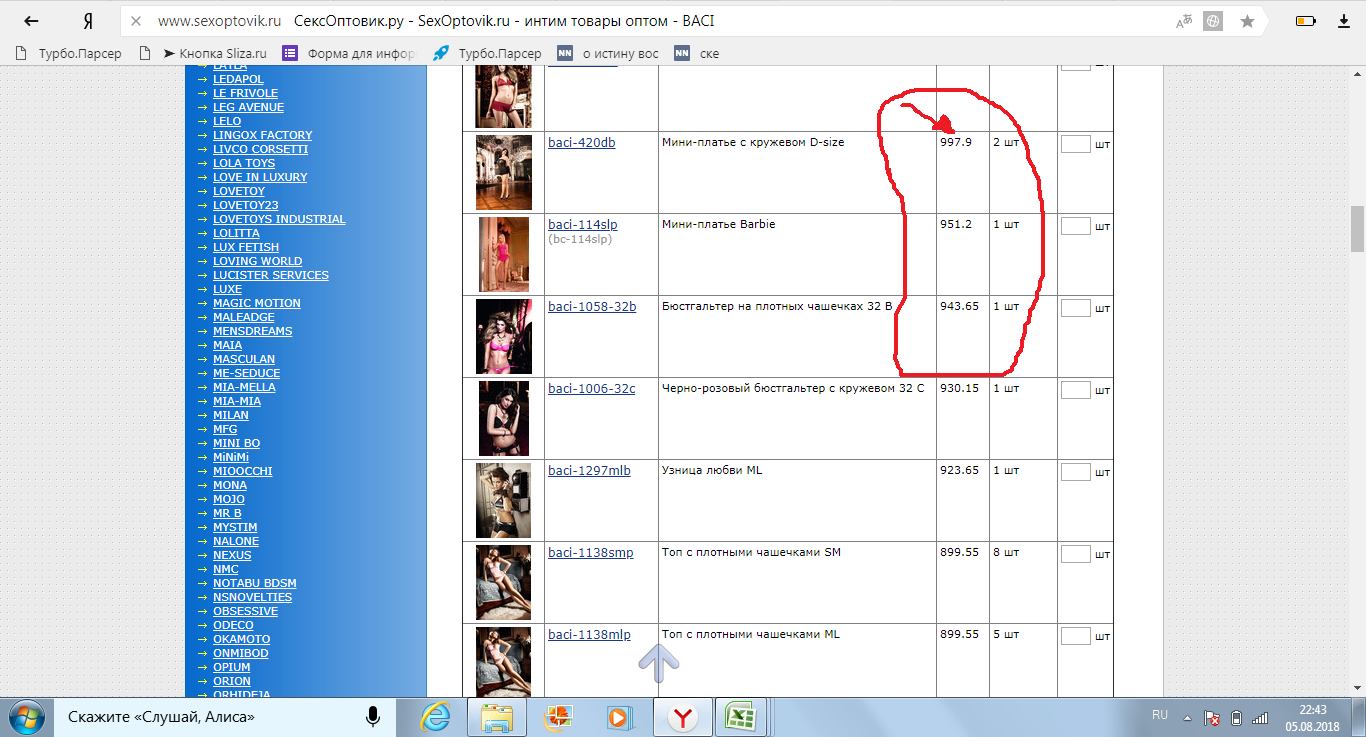Click the scroll-to-top arrow on the page
This screenshot has width=1366, height=737.
click(659, 662)
